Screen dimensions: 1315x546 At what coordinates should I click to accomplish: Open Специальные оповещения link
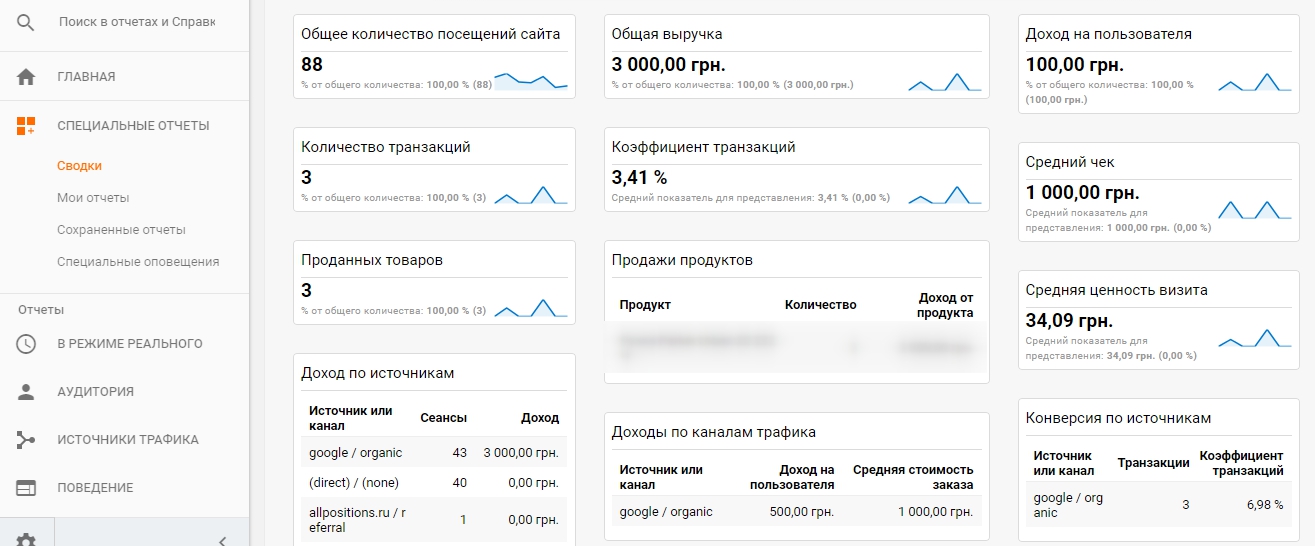[138, 262]
